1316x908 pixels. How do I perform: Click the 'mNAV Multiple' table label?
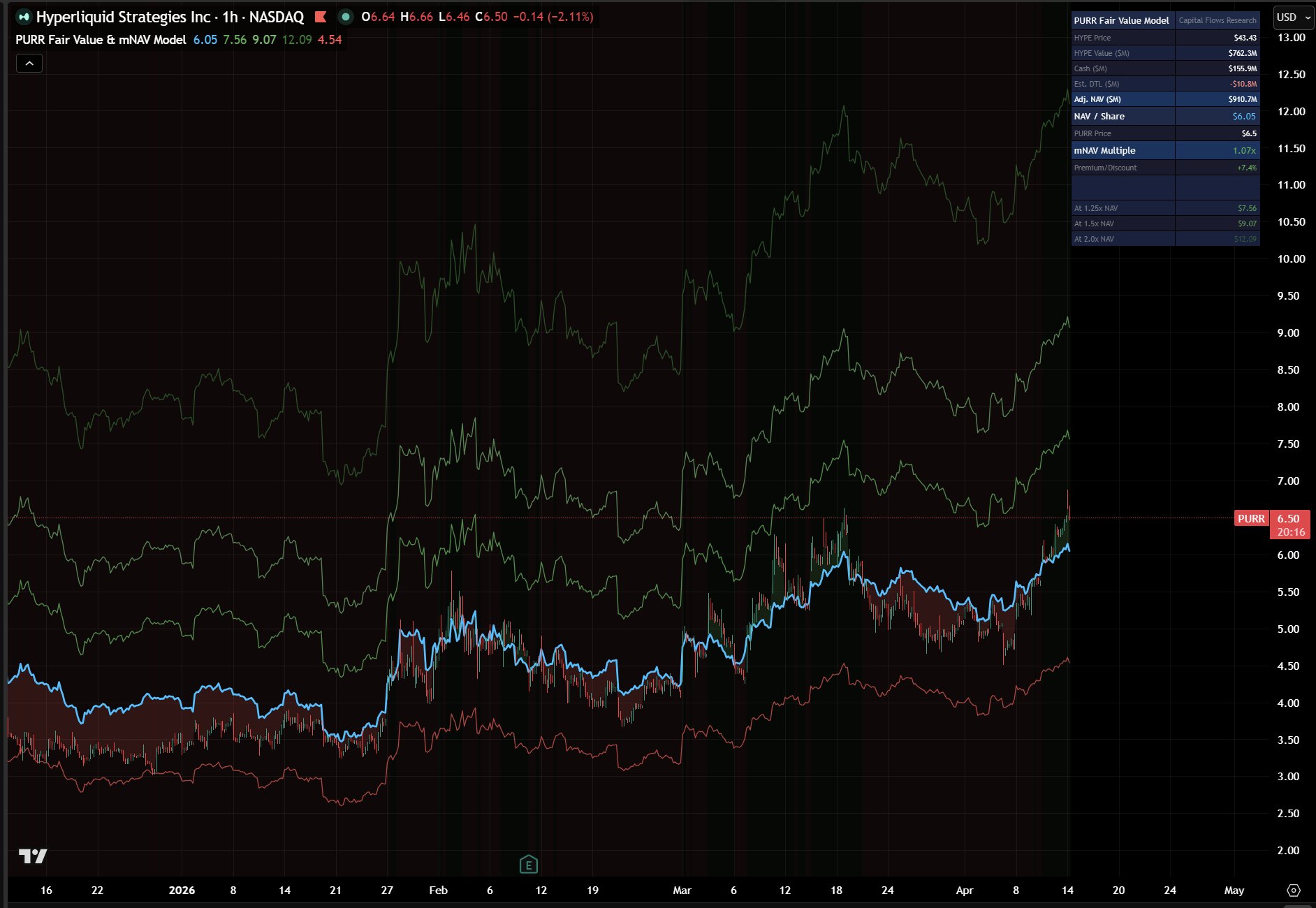(x=1105, y=150)
